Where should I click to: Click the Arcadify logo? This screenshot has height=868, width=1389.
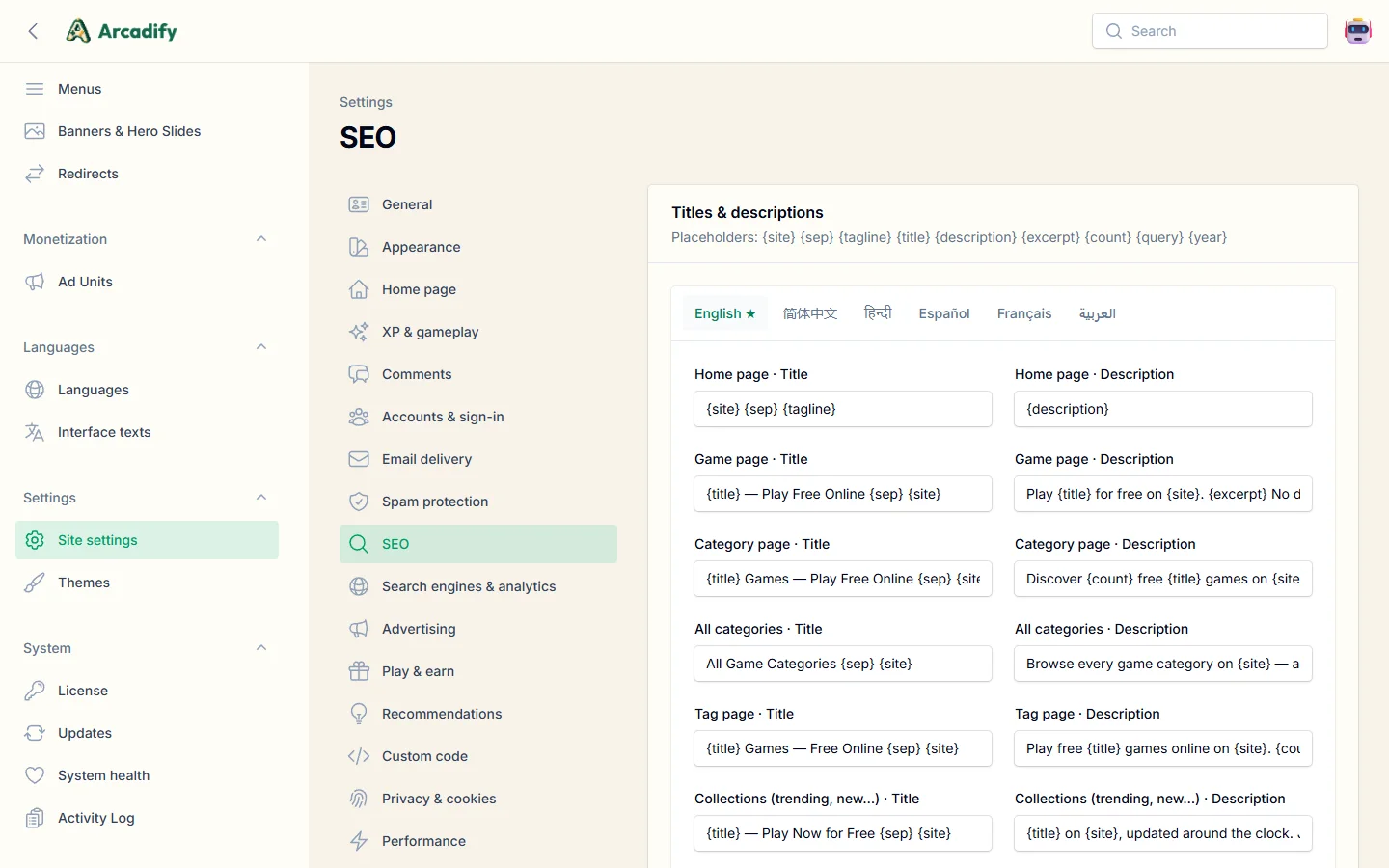click(x=122, y=31)
